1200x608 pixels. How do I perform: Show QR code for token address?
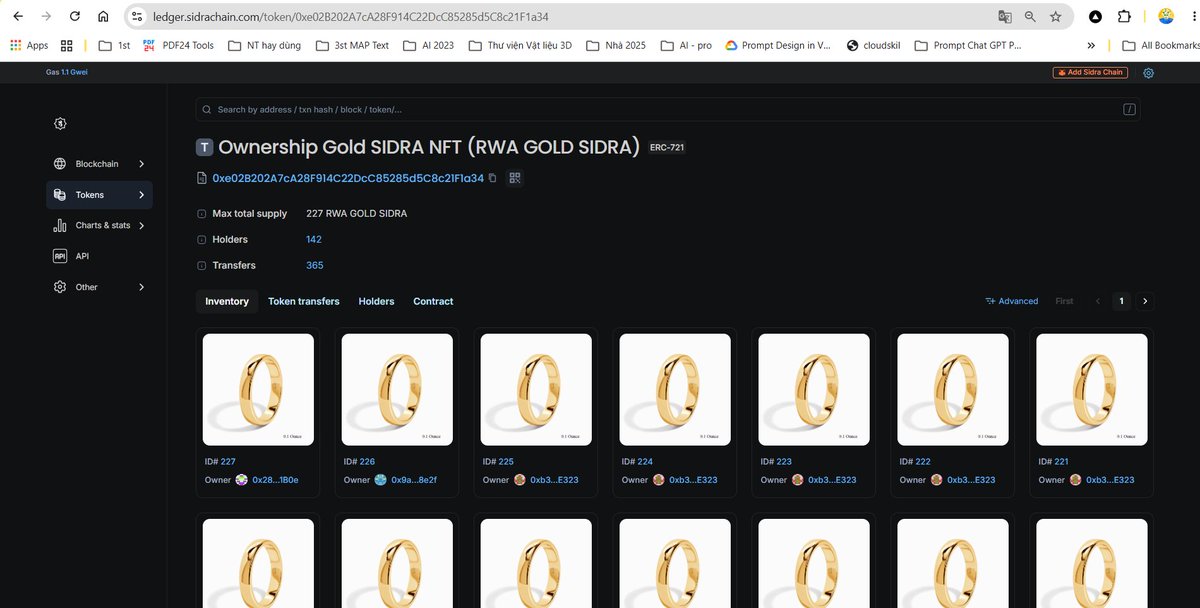coord(515,178)
